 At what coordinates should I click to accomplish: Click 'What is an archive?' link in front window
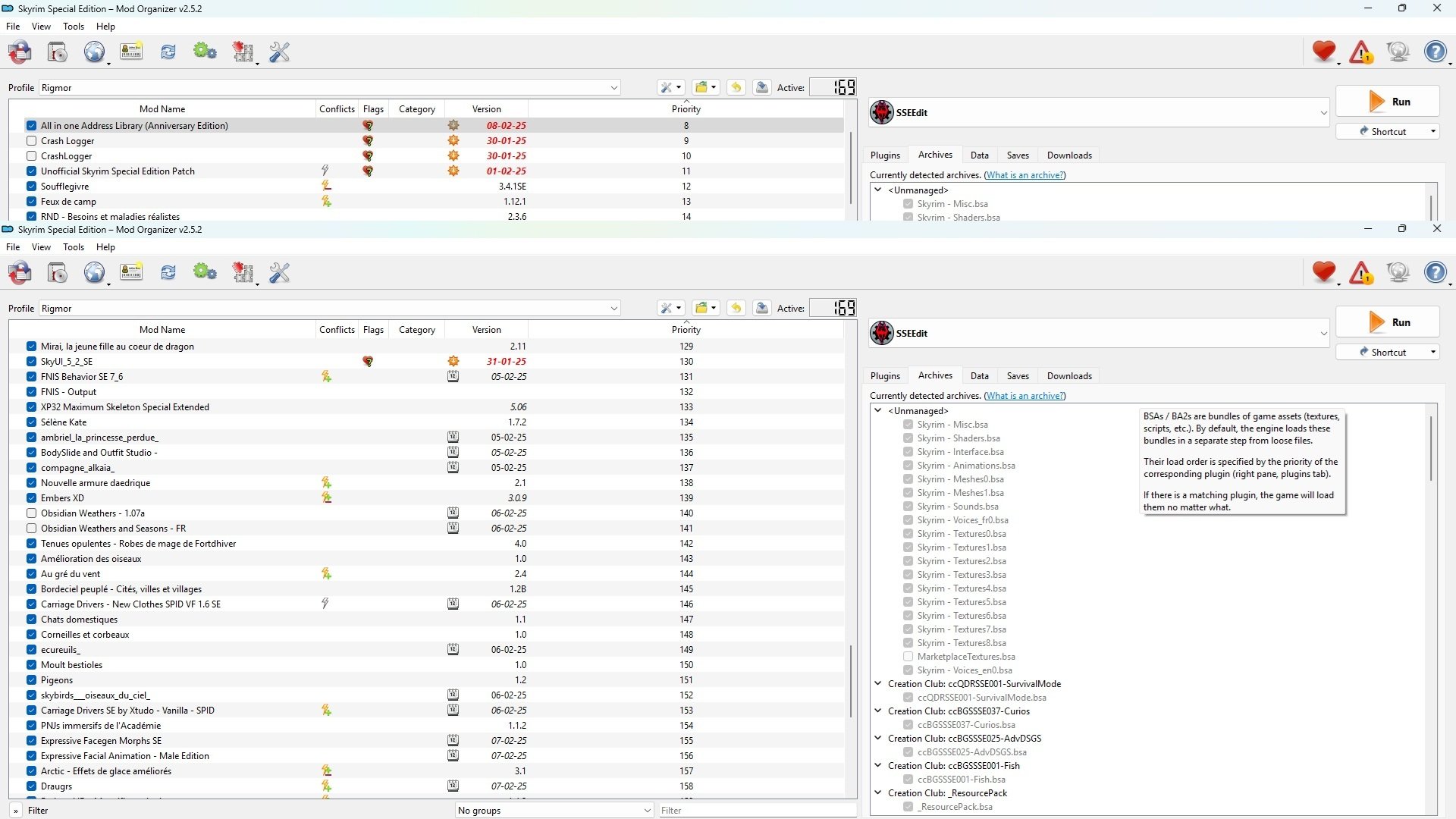click(1025, 396)
